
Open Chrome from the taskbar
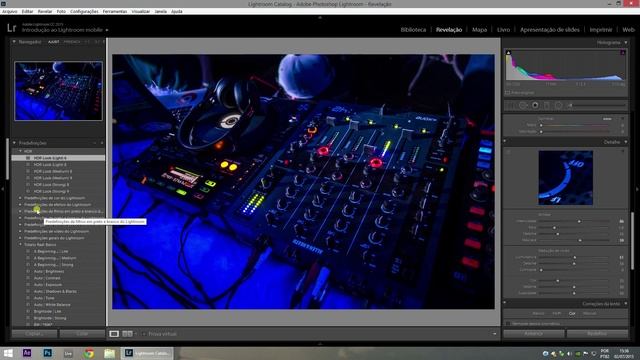(x=89, y=353)
